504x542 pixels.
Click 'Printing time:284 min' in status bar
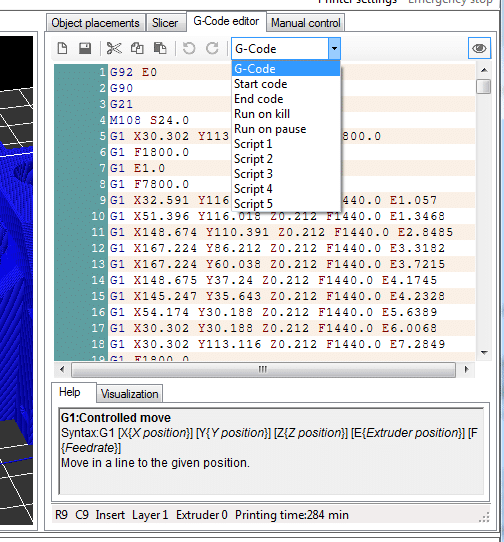pyautogui.click(x=292, y=515)
